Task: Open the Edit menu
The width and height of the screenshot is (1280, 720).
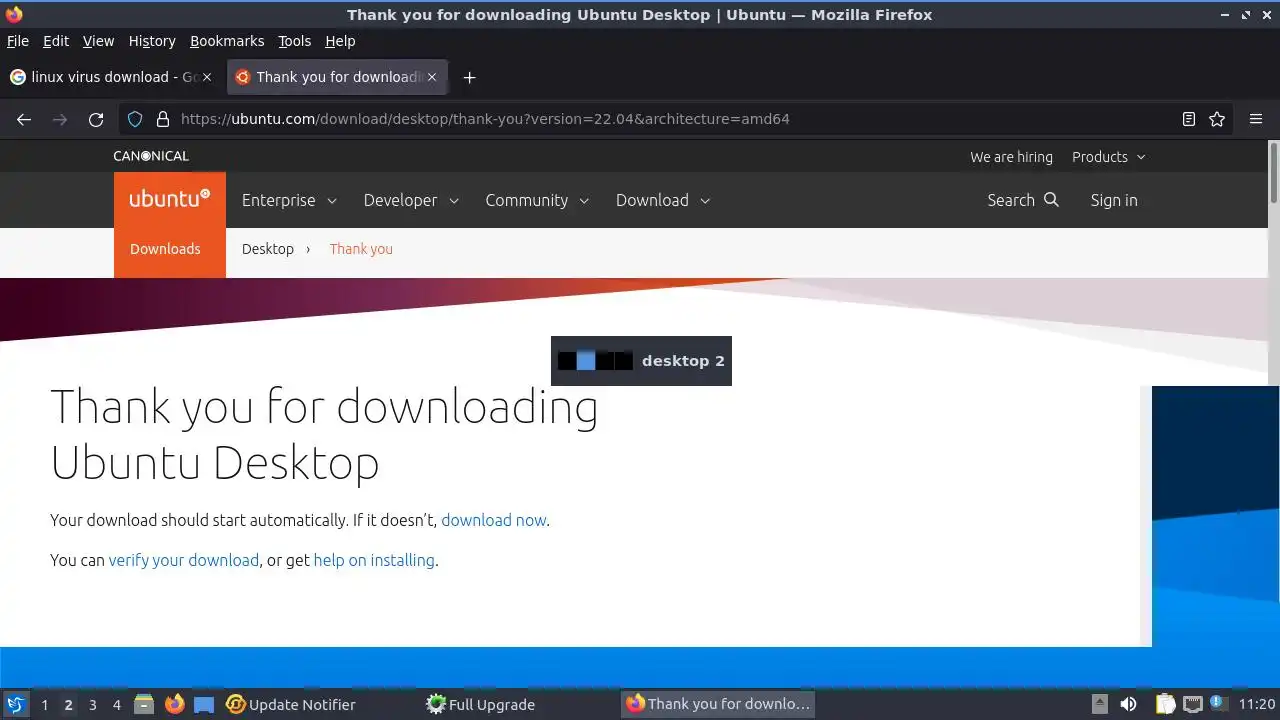Action: click(56, 41)
